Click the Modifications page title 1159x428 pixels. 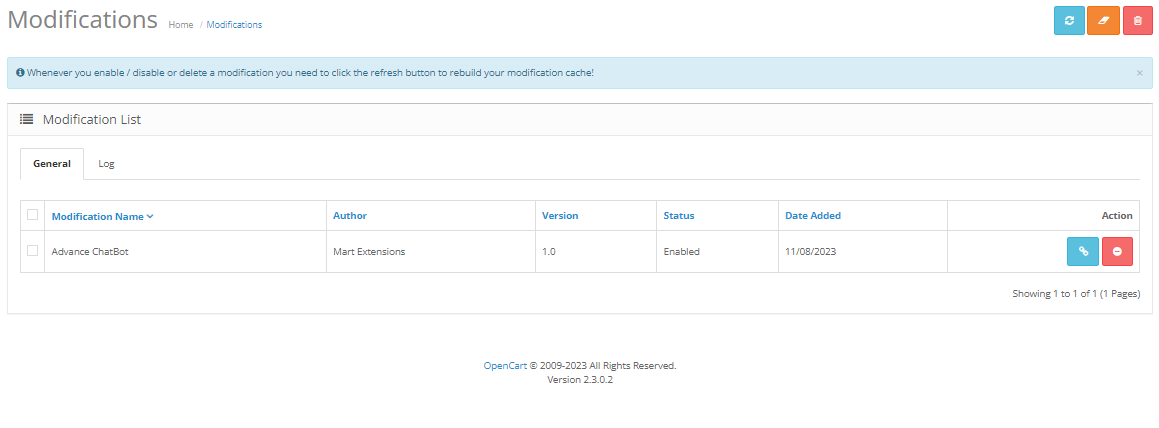pos(83,19)
